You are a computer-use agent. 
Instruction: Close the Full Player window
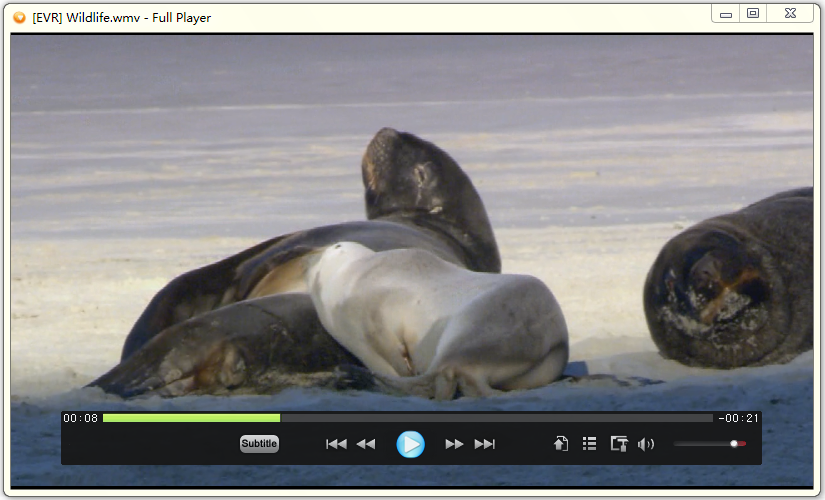(x=790, y=14)
